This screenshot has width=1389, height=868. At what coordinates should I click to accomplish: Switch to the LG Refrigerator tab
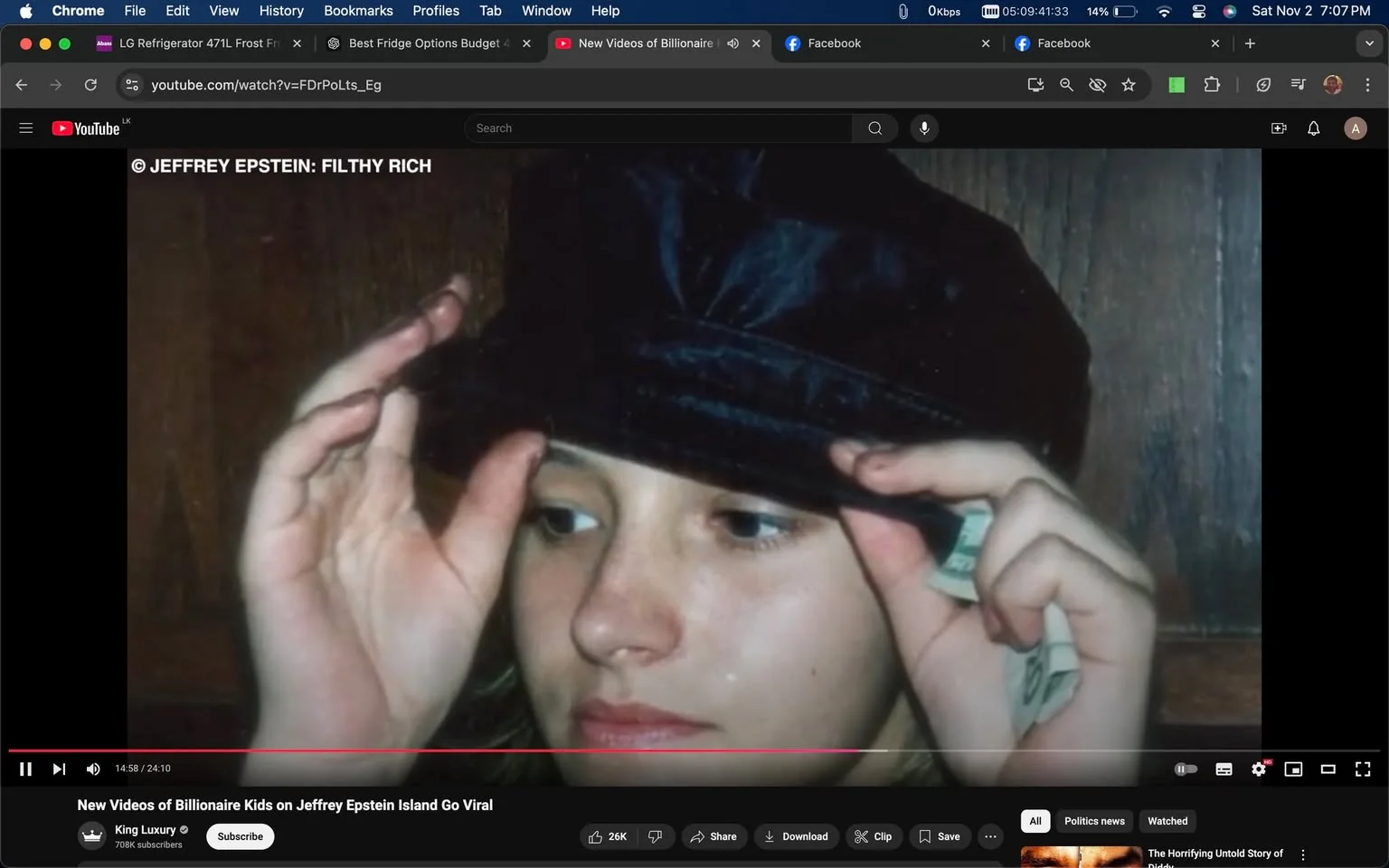pos(199,43)
